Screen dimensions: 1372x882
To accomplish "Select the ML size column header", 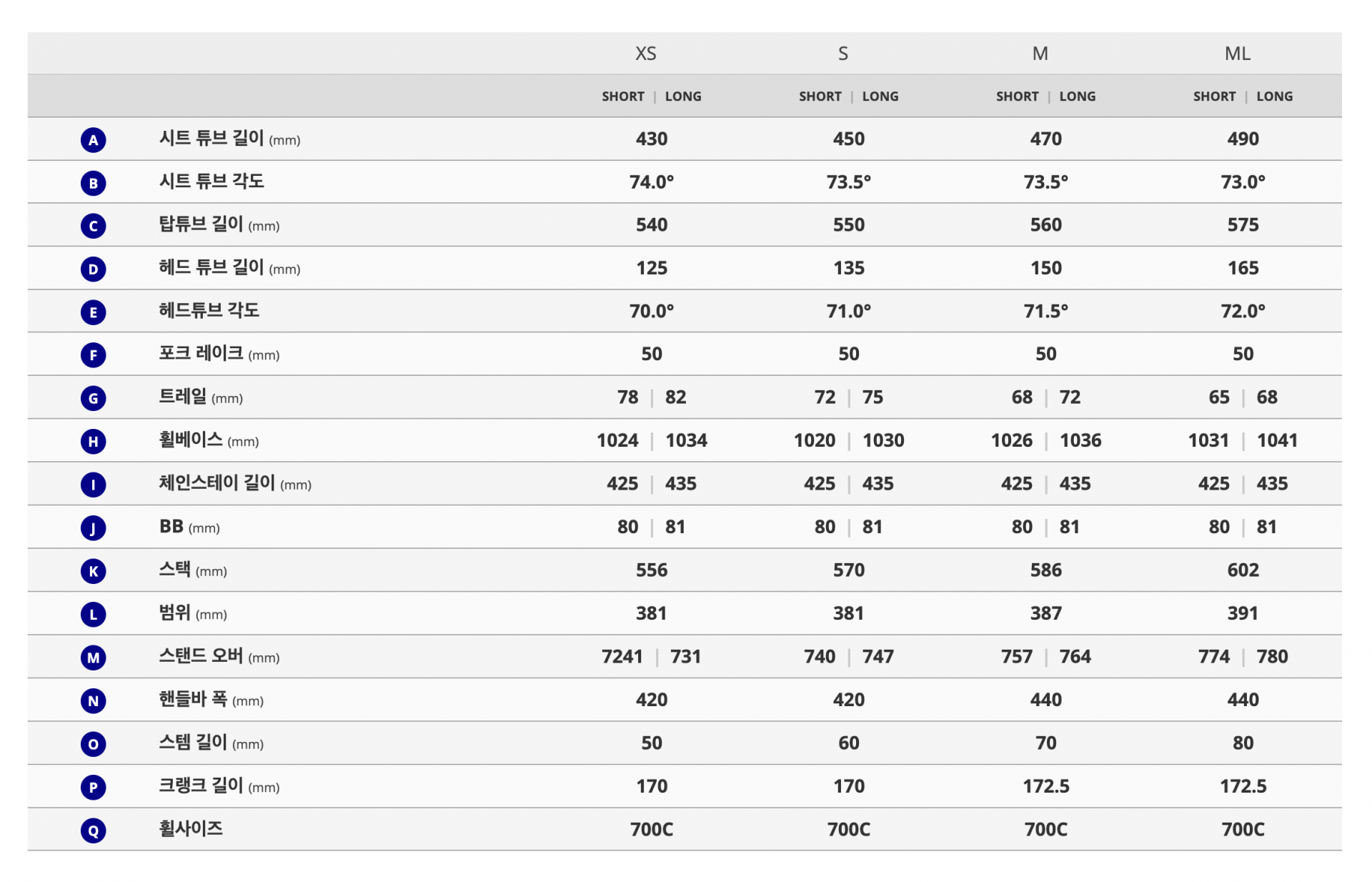I will click(x=1238, y=54).
